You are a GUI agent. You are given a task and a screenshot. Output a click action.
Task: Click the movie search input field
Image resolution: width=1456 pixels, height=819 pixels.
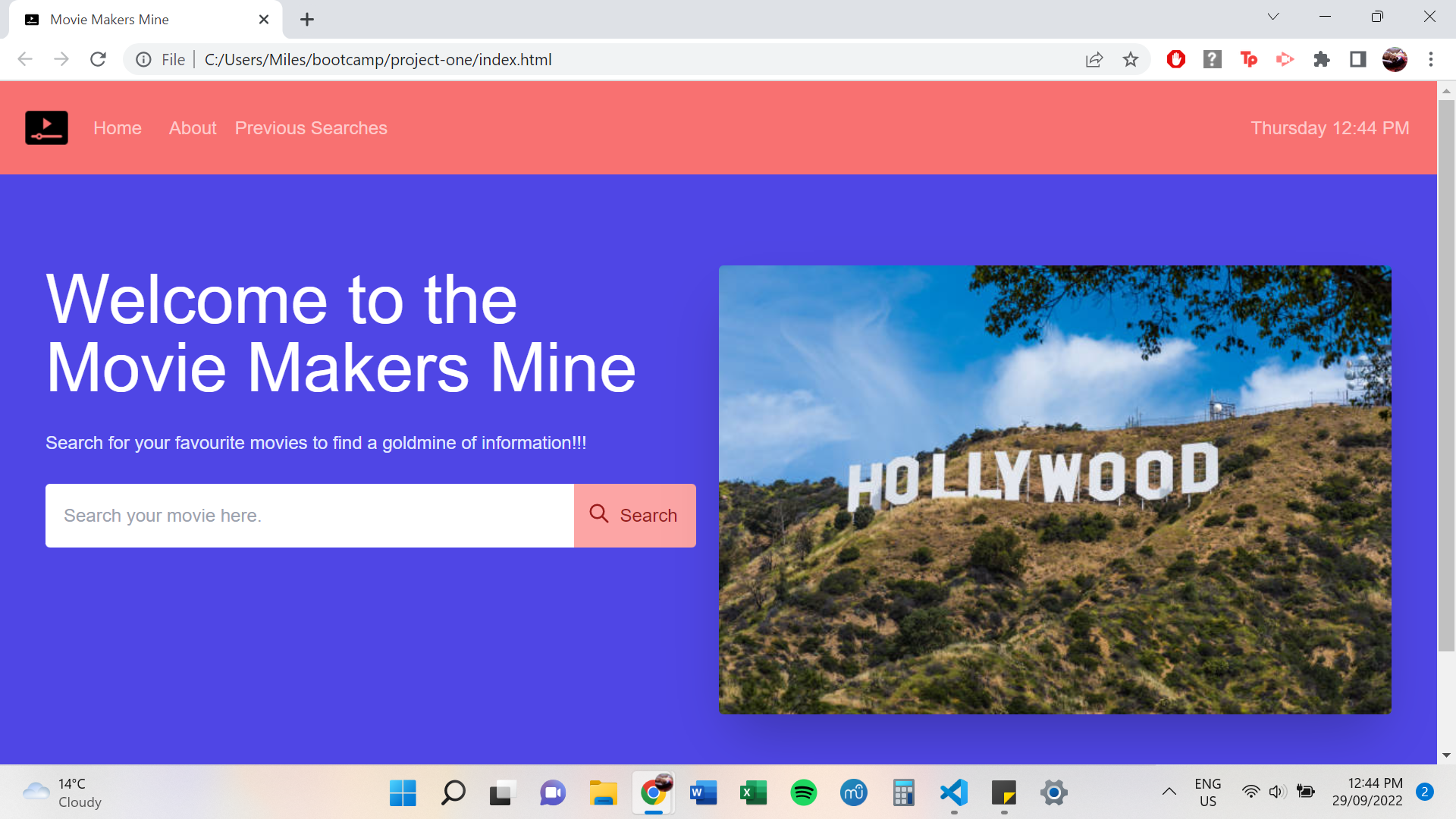tap(309, 516)
